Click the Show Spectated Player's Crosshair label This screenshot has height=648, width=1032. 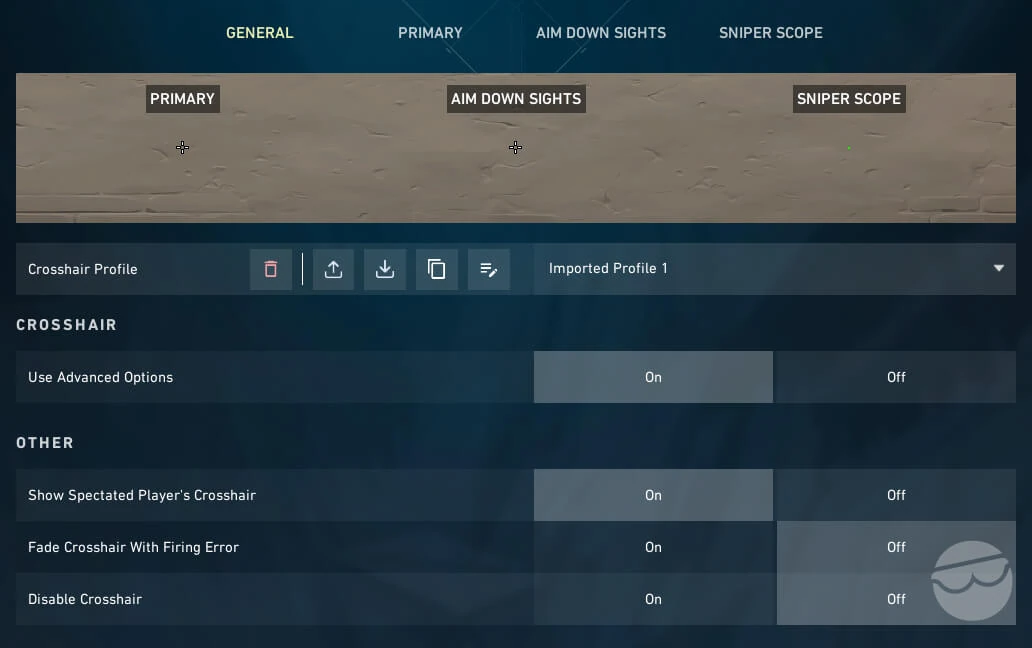point(142,495)
